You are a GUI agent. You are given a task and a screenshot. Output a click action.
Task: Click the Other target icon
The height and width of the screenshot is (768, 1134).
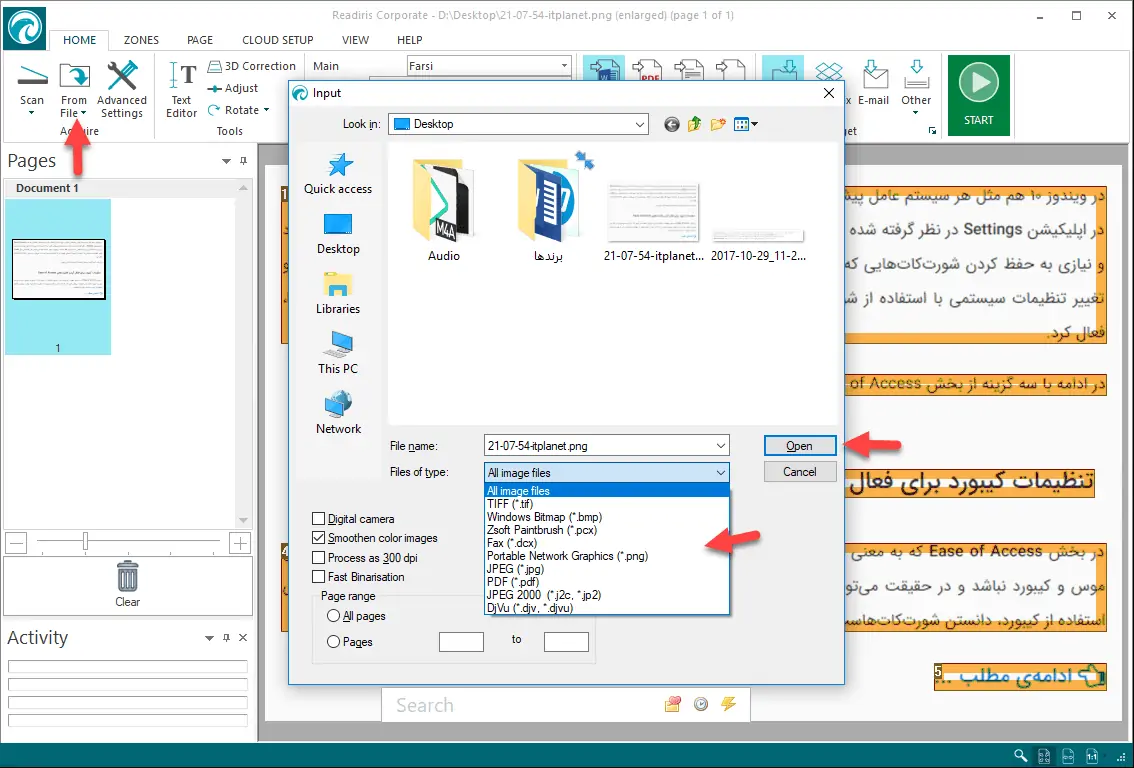916,75
